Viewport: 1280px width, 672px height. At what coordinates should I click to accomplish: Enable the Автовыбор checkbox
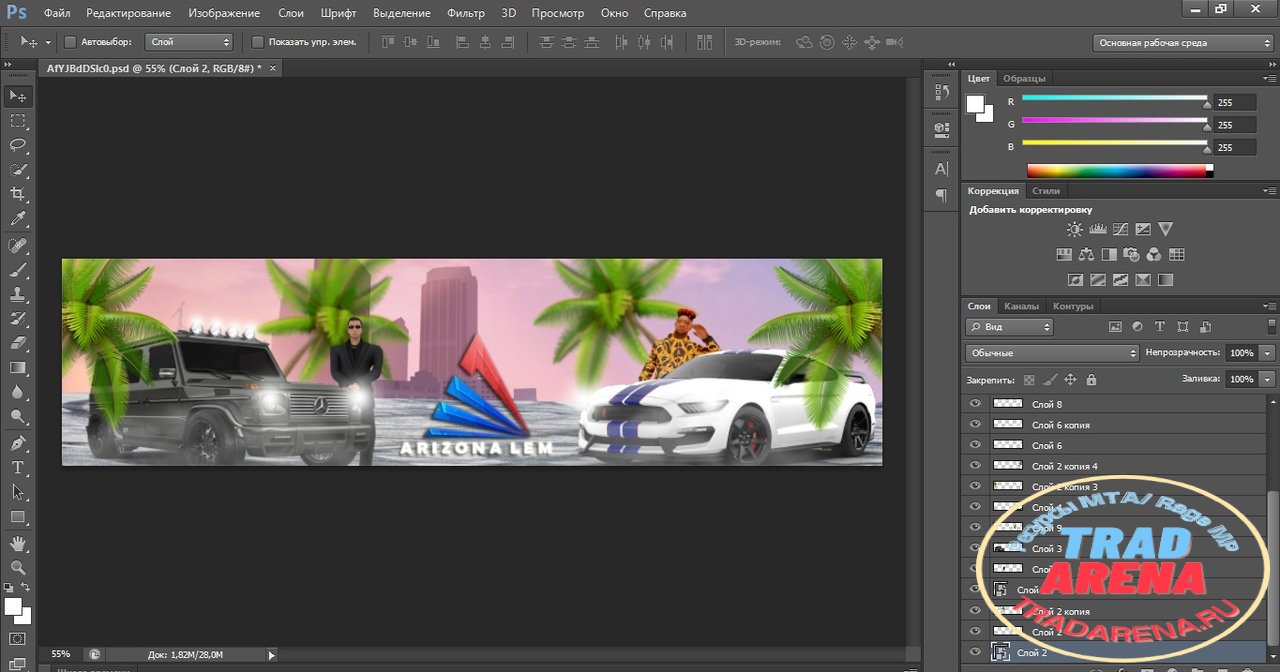[x=70, y=42]
